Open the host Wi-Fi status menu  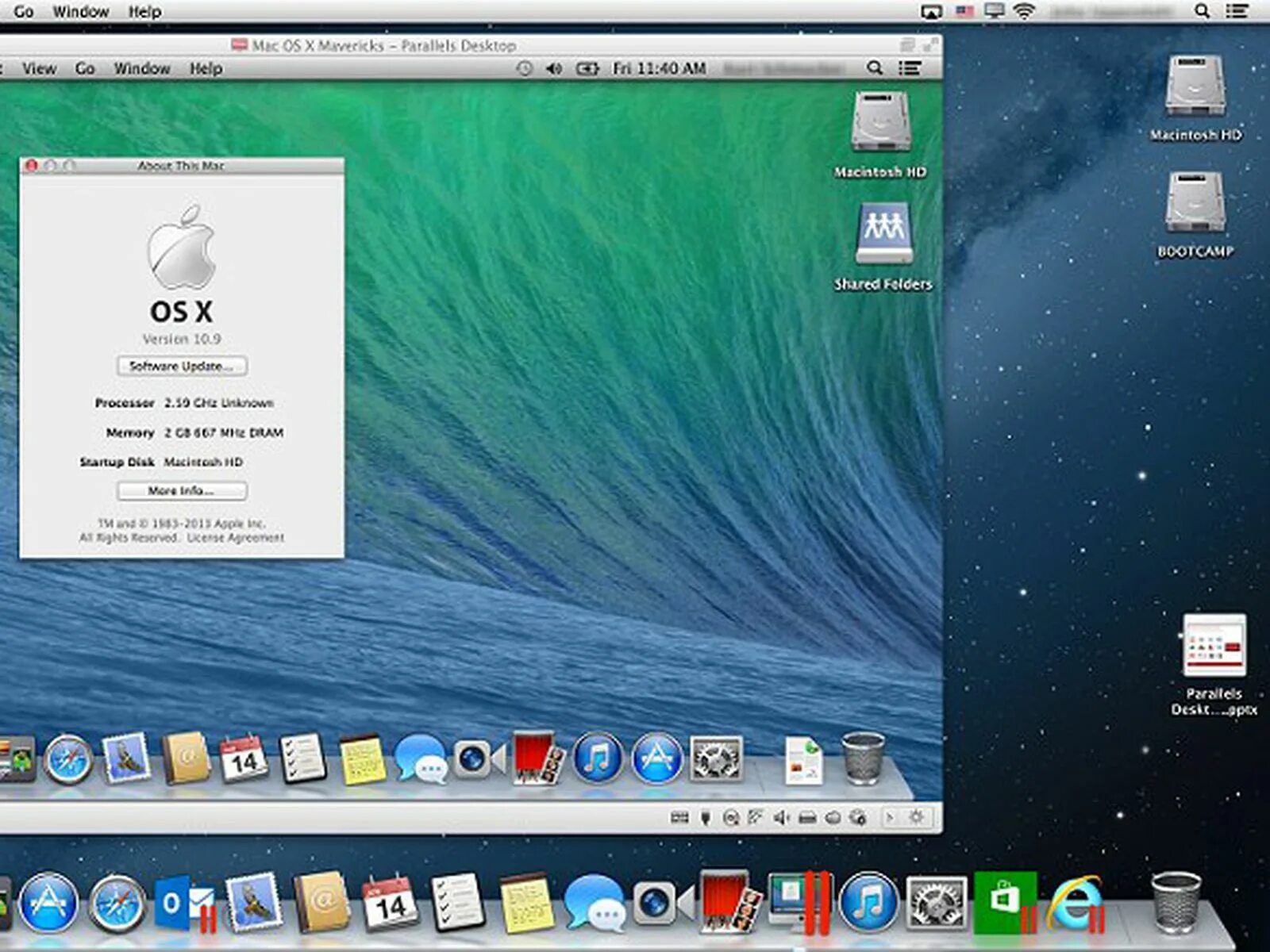1025,11
